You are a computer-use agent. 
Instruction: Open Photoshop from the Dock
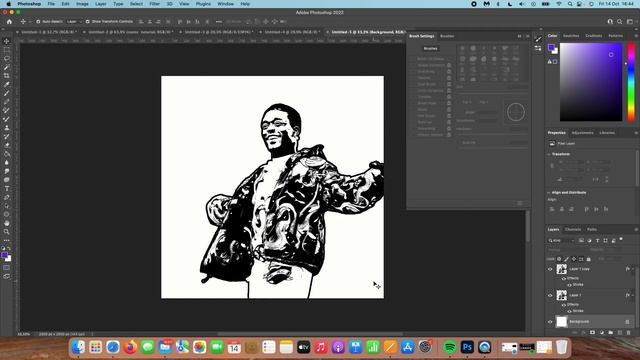tap(467, 347)
